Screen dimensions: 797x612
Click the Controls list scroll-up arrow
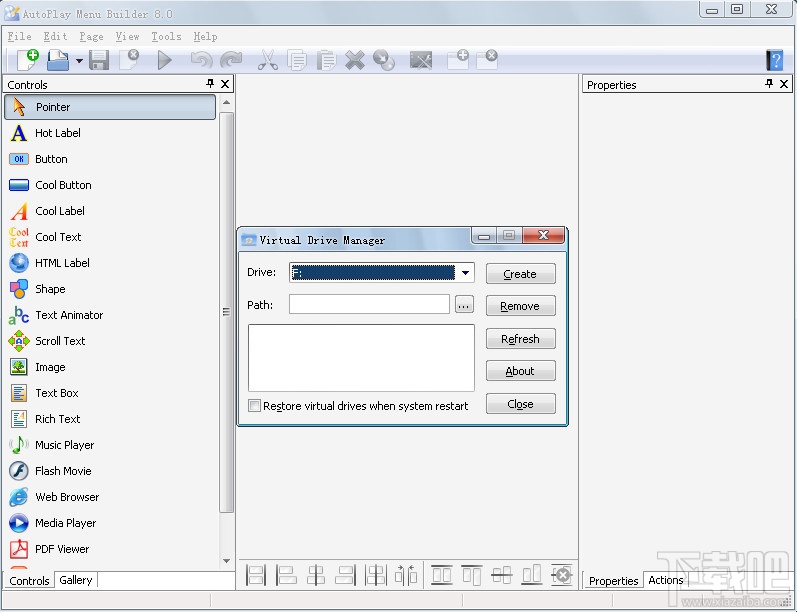point(227,103)
